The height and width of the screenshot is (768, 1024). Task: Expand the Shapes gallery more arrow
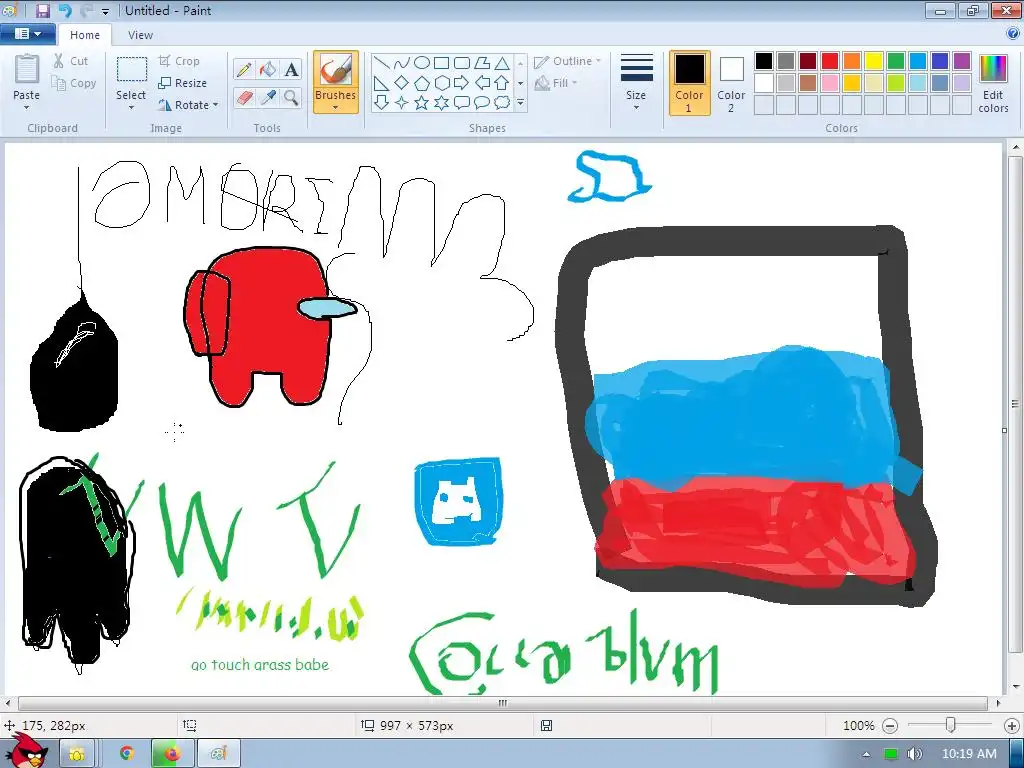[x=520, y=103]
